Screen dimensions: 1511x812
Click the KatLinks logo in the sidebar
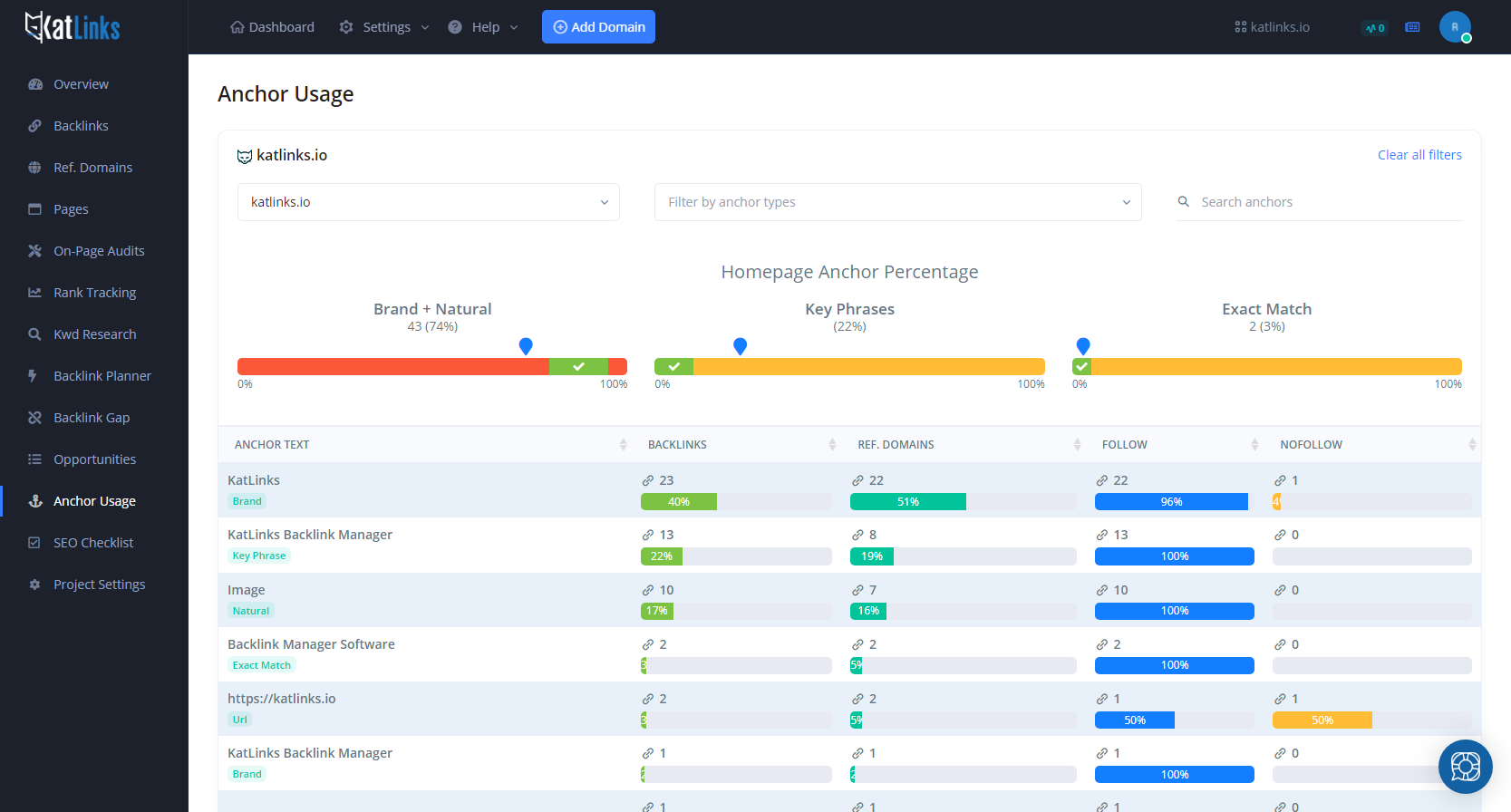(73, 27)
